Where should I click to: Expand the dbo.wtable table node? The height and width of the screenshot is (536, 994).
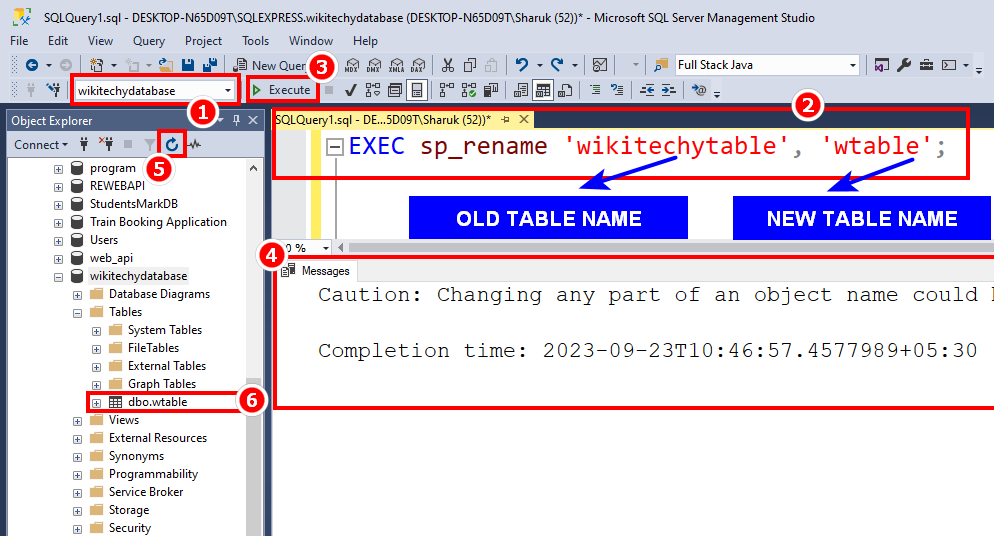tap(97, 402)
